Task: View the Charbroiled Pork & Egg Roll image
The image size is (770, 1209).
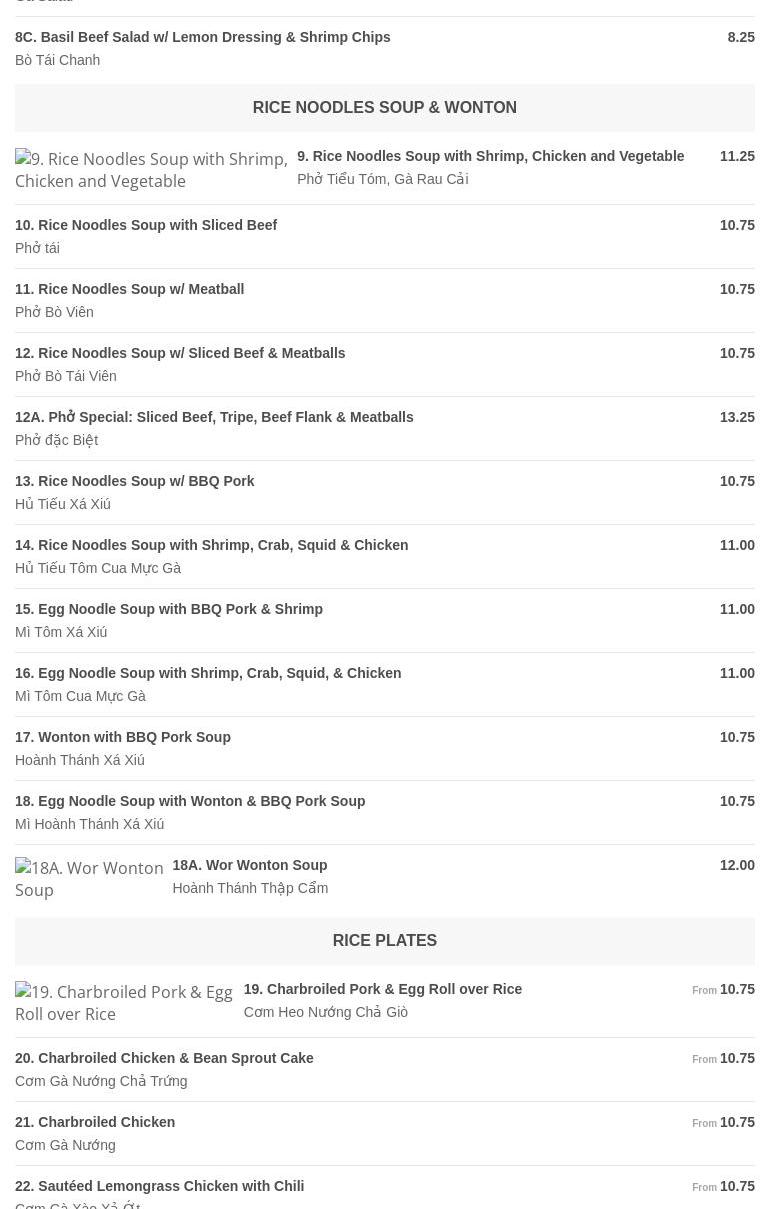Action: point(124,1002)
